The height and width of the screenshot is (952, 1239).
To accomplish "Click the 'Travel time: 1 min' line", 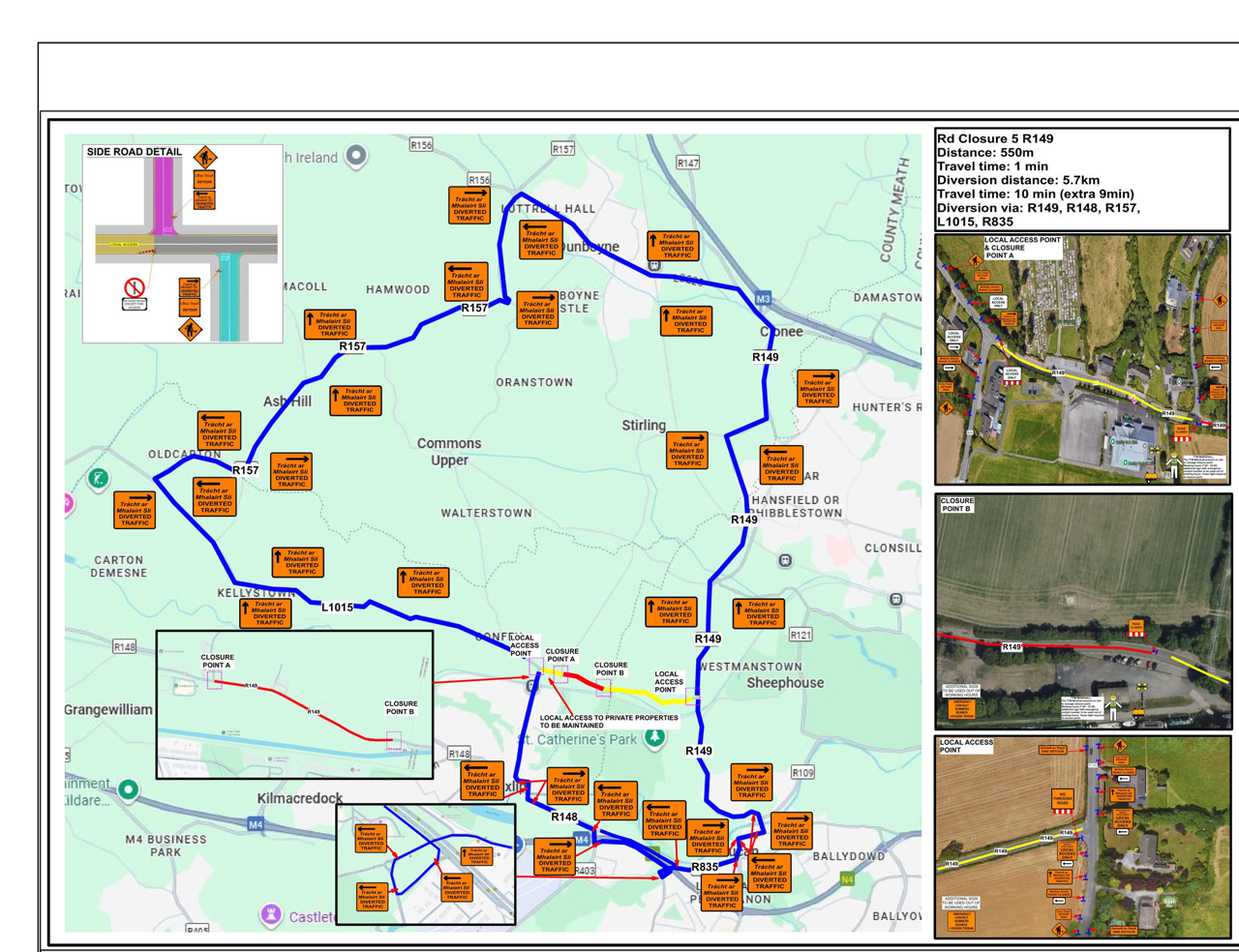I will point(992,166).
